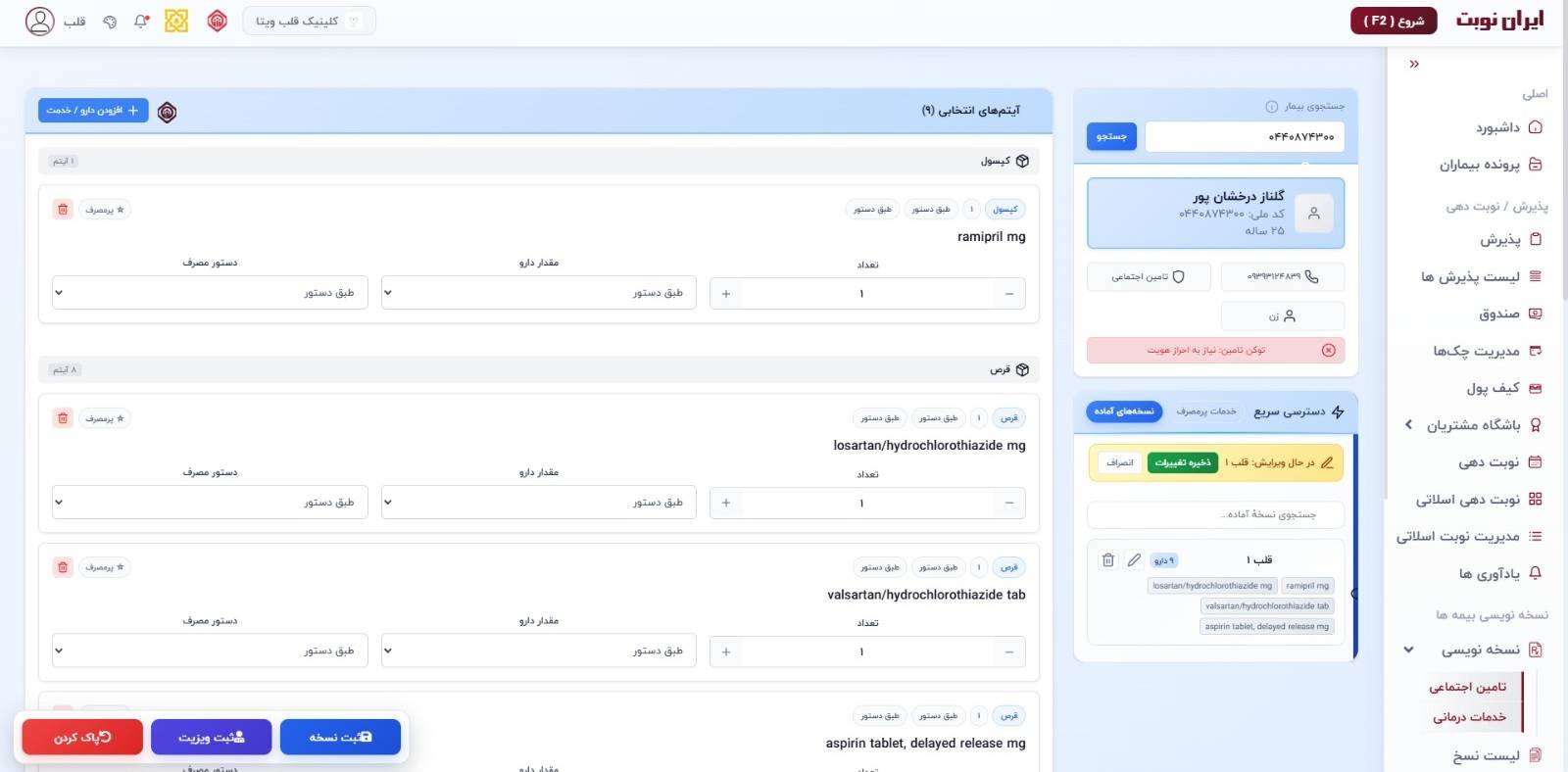Click the red hexagon icon in header

[x=218, y=21]
